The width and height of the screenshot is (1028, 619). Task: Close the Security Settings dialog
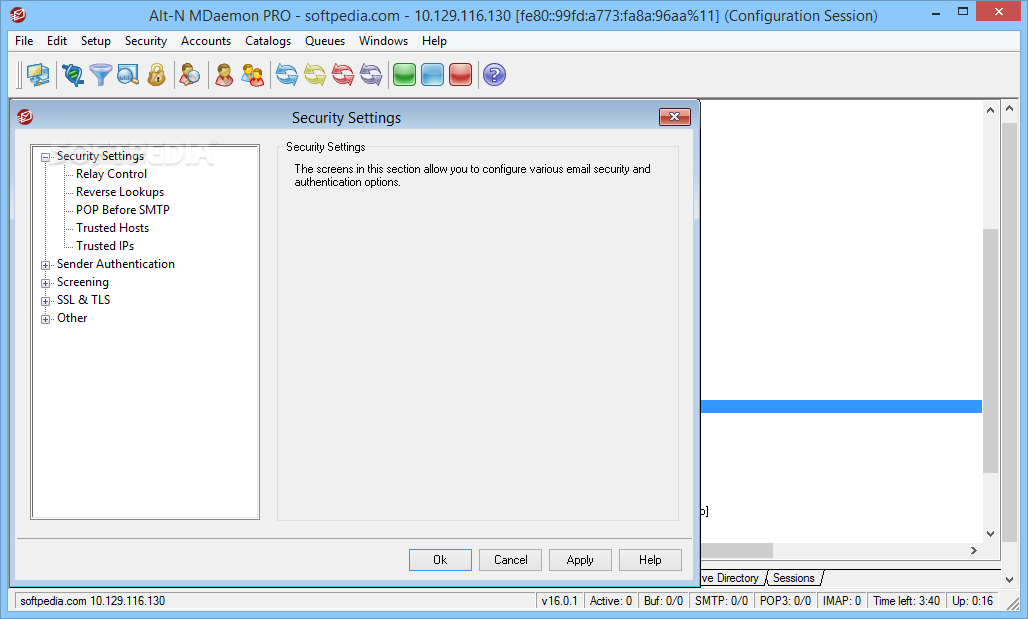click(675, 117)
